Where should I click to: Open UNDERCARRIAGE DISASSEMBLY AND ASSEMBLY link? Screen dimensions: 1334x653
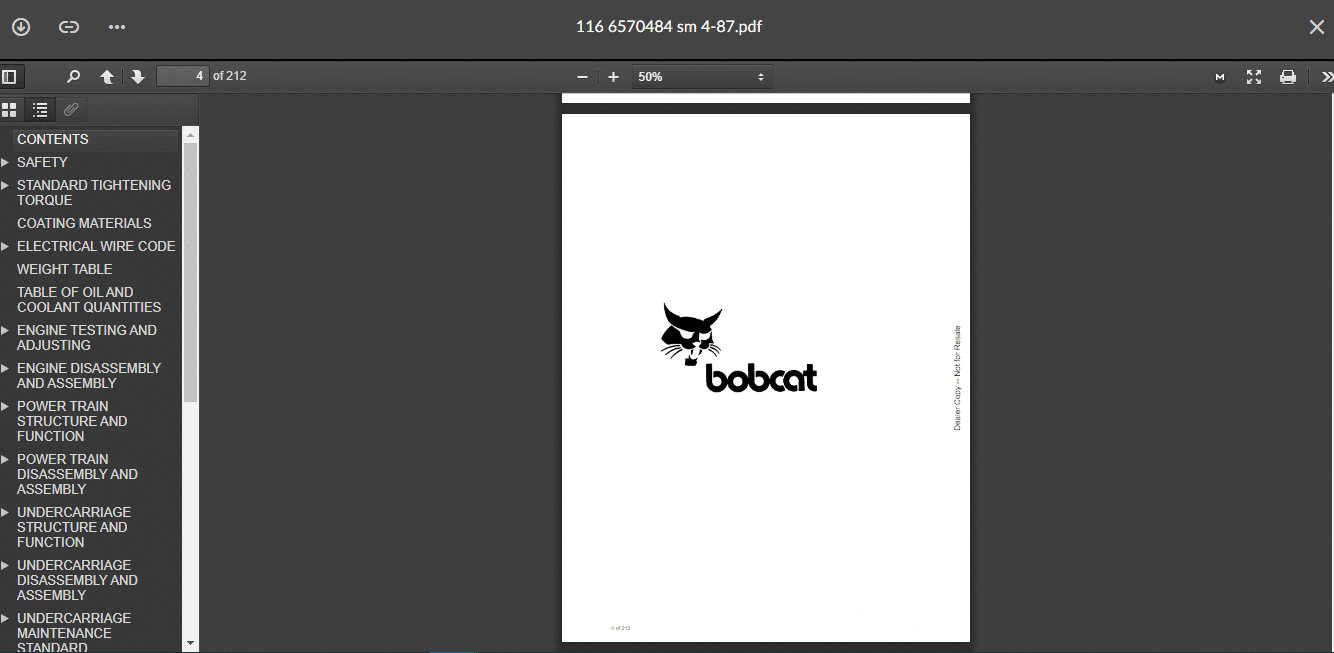[77, 580]
